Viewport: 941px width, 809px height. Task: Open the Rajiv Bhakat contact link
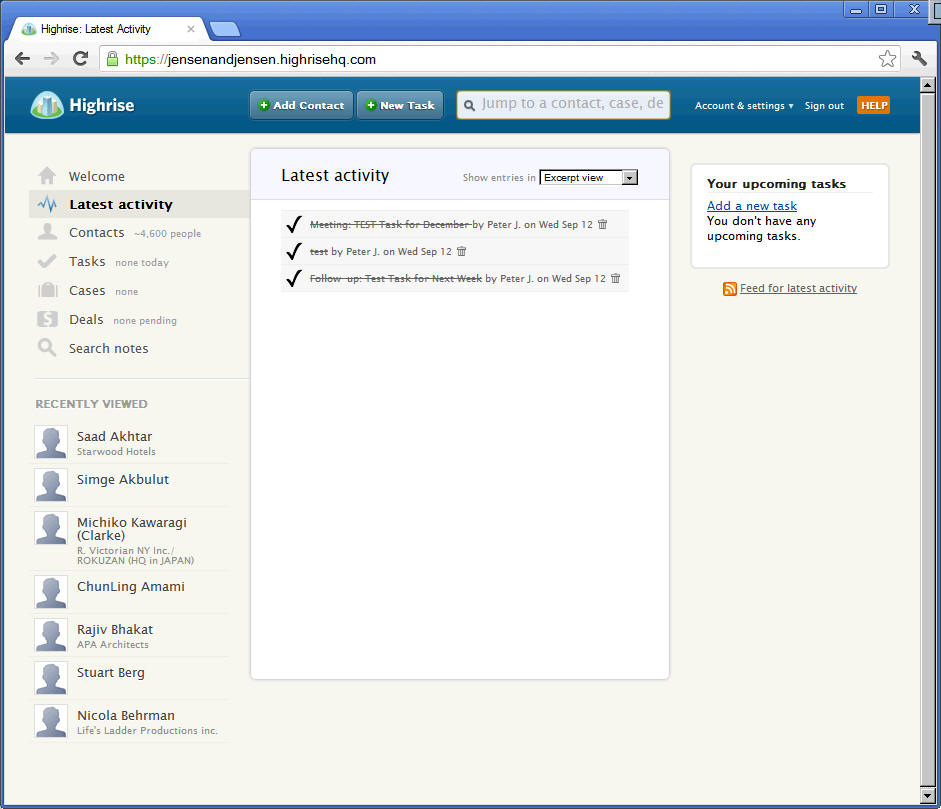point(115,630)
